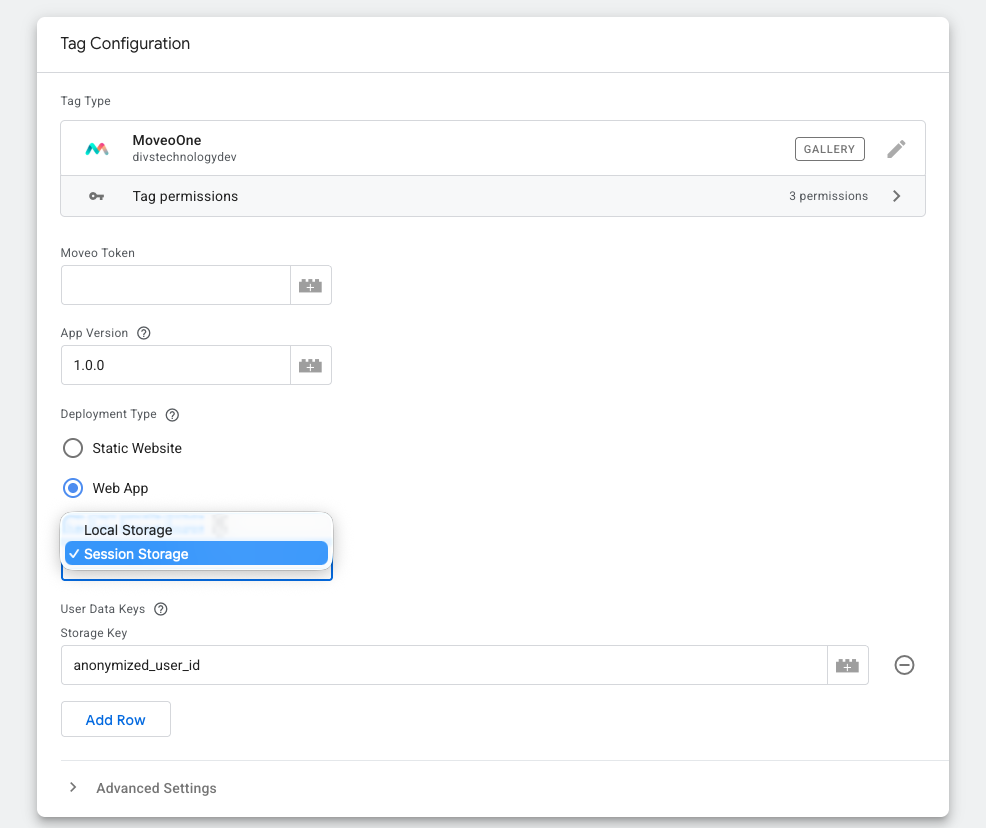Click the key icon beside Tag permissions
Image resolution: width=986 pixels, height=828 pixels.
click(x=96, y=196)
